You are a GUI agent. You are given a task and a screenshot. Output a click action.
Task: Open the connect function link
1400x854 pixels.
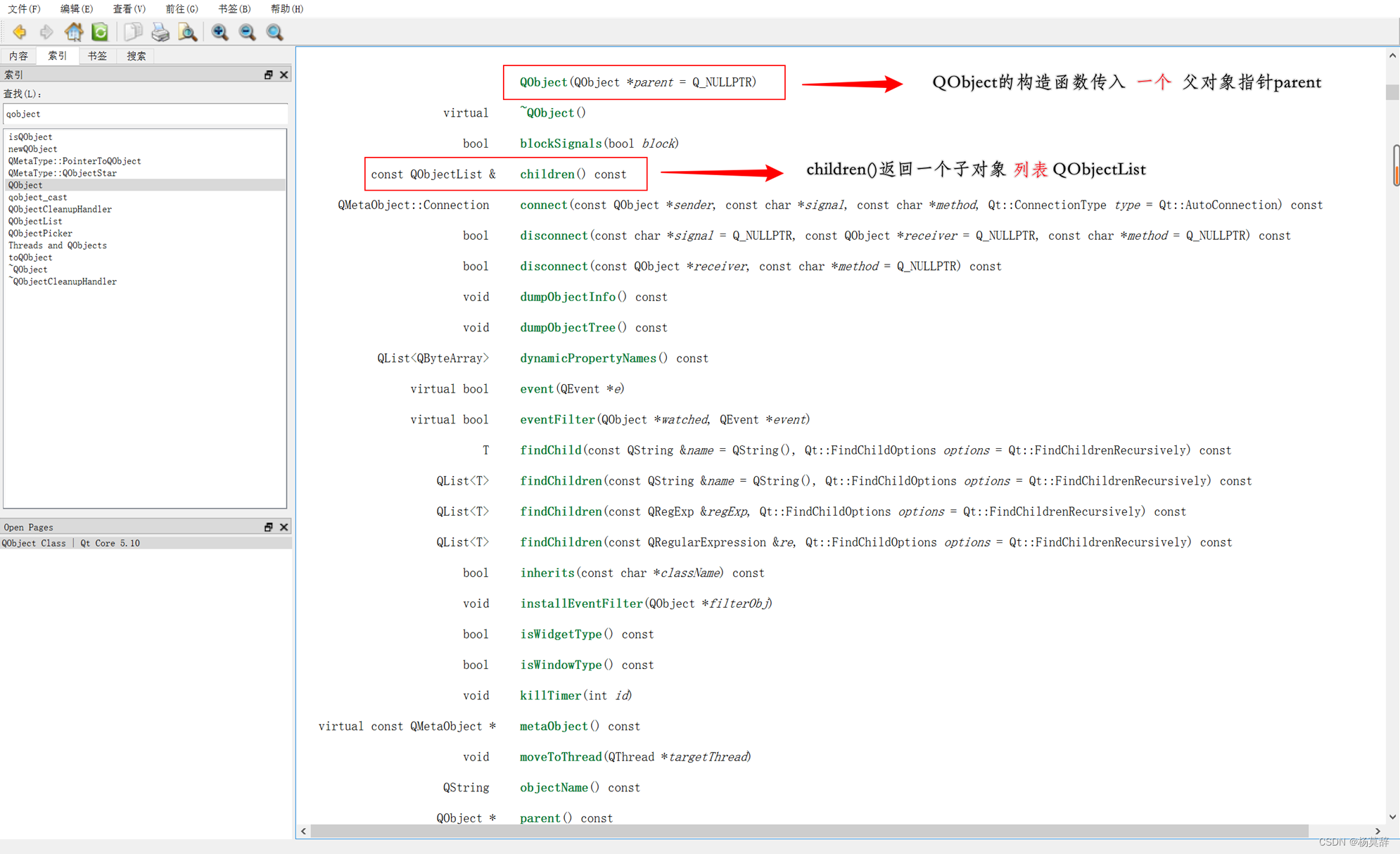point(543,205)
